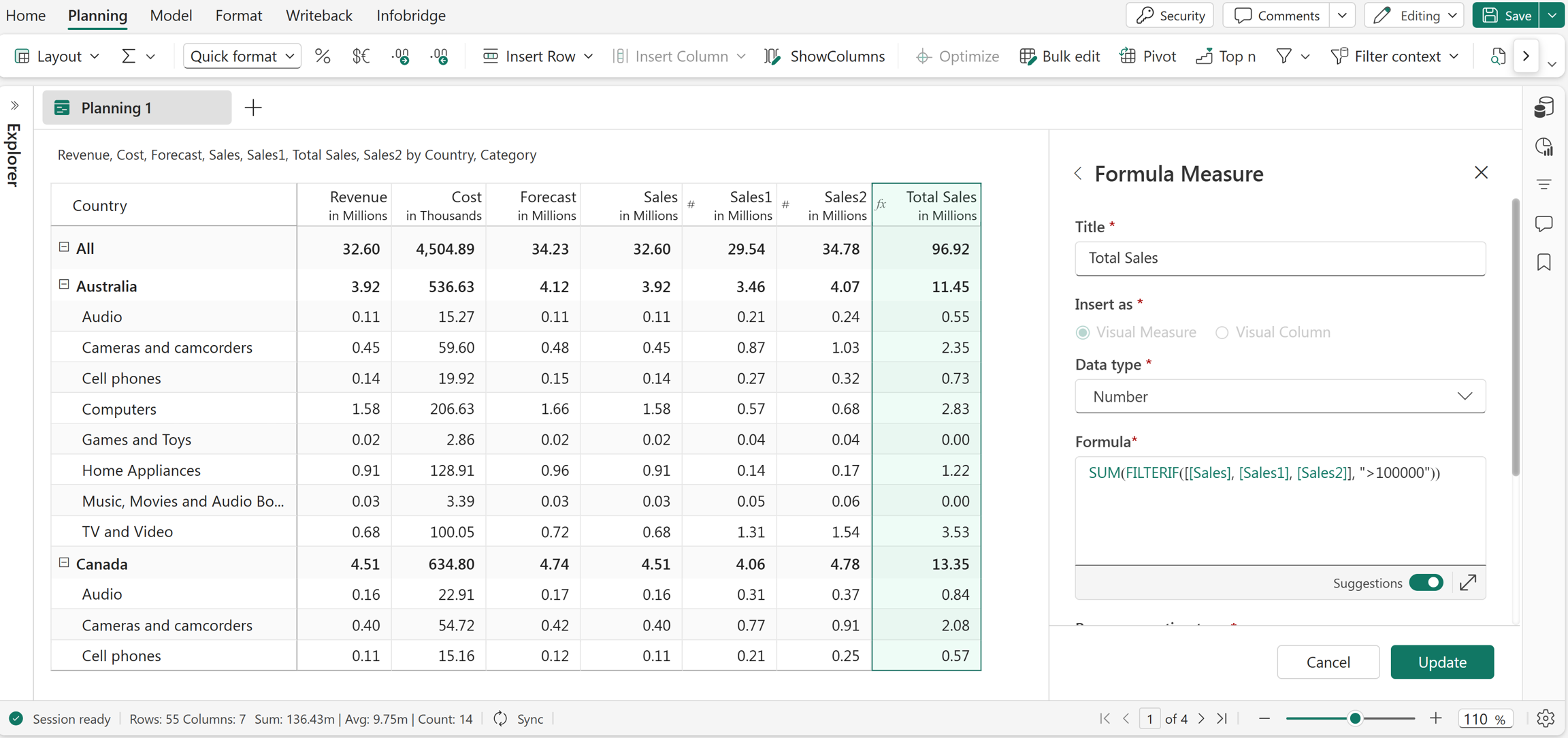Go to last page
This screenshot has width=1568, height=738.
[x=1222, y=719]
